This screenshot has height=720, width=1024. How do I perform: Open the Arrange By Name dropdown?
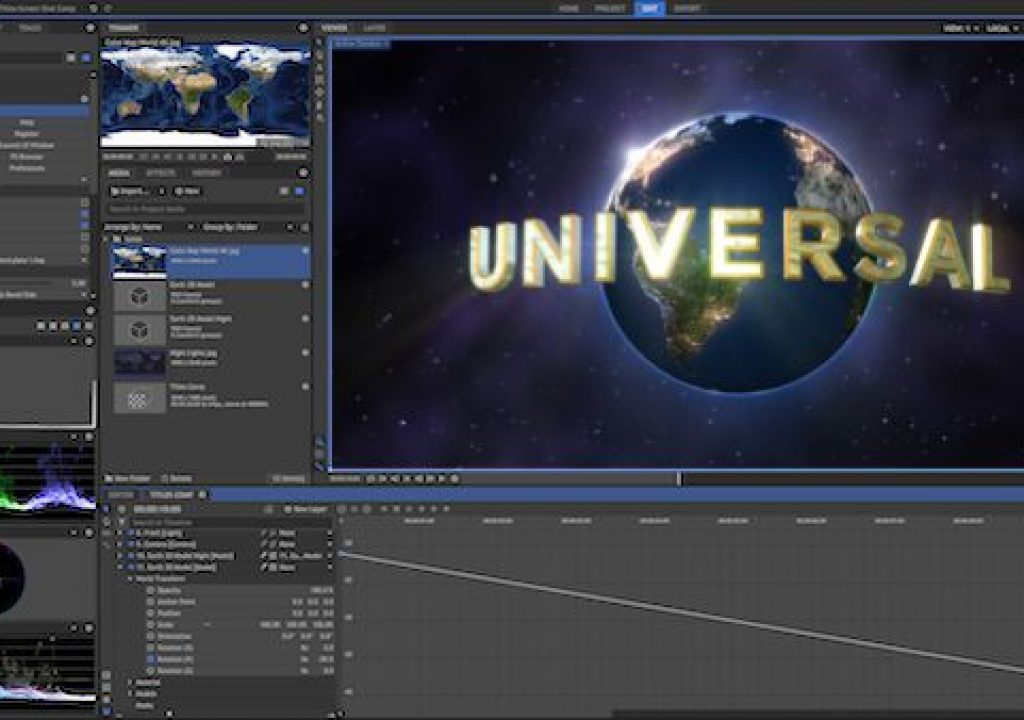pos(149,227)
